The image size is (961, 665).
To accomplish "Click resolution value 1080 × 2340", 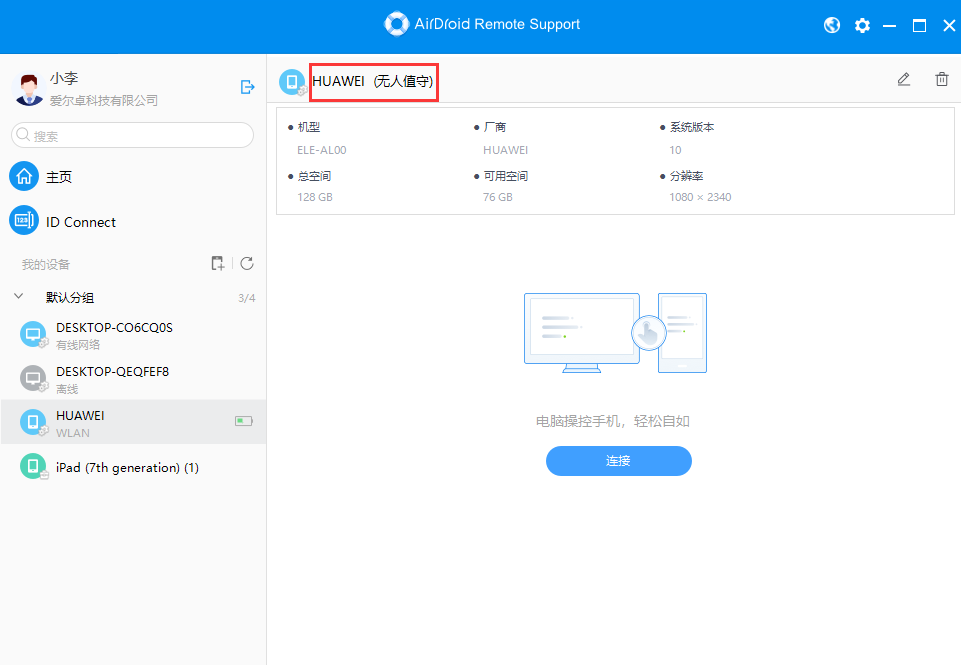I will 700,197.
